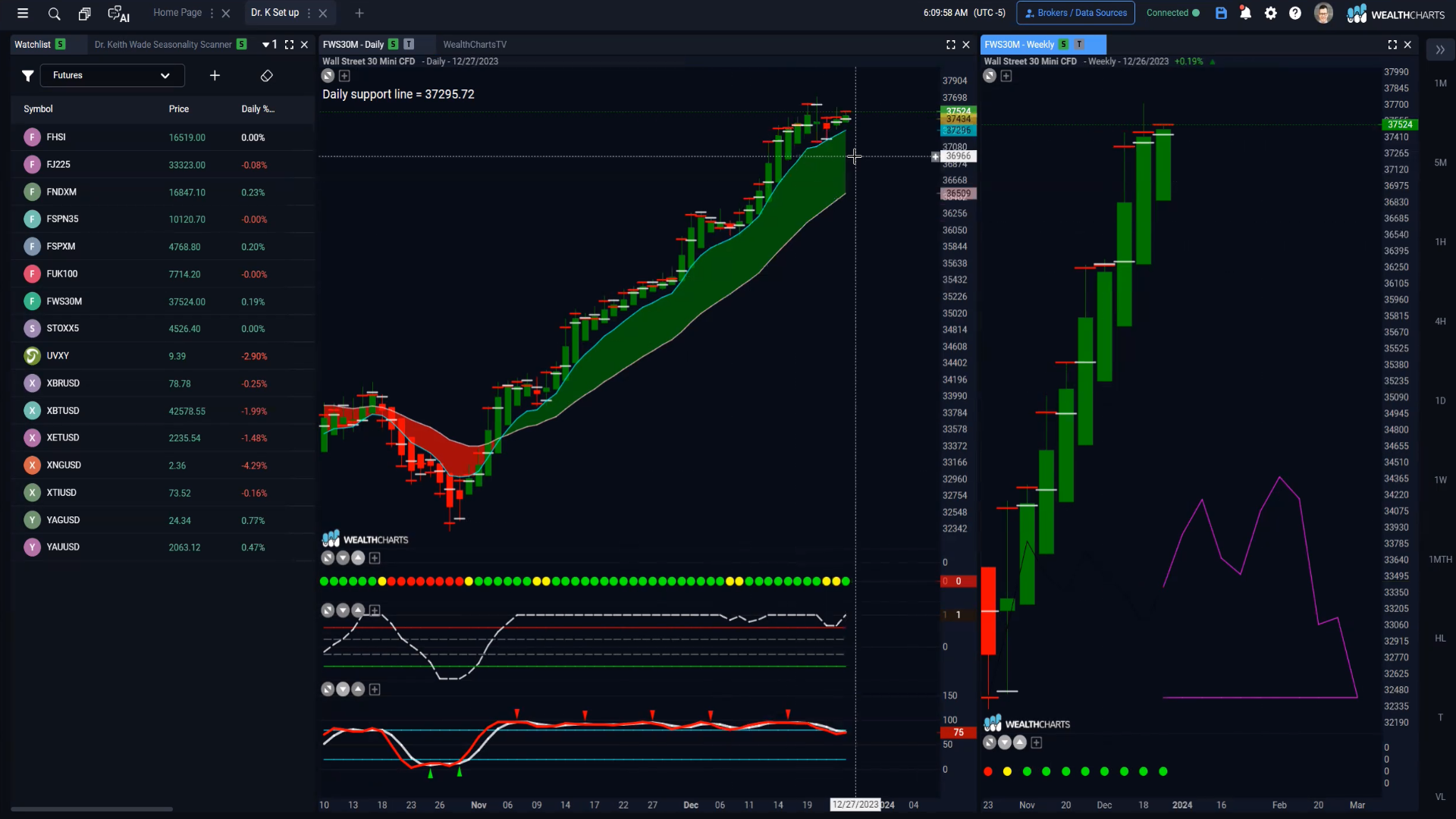Click the watchlist filter funnel icon

tap(27, 75)
